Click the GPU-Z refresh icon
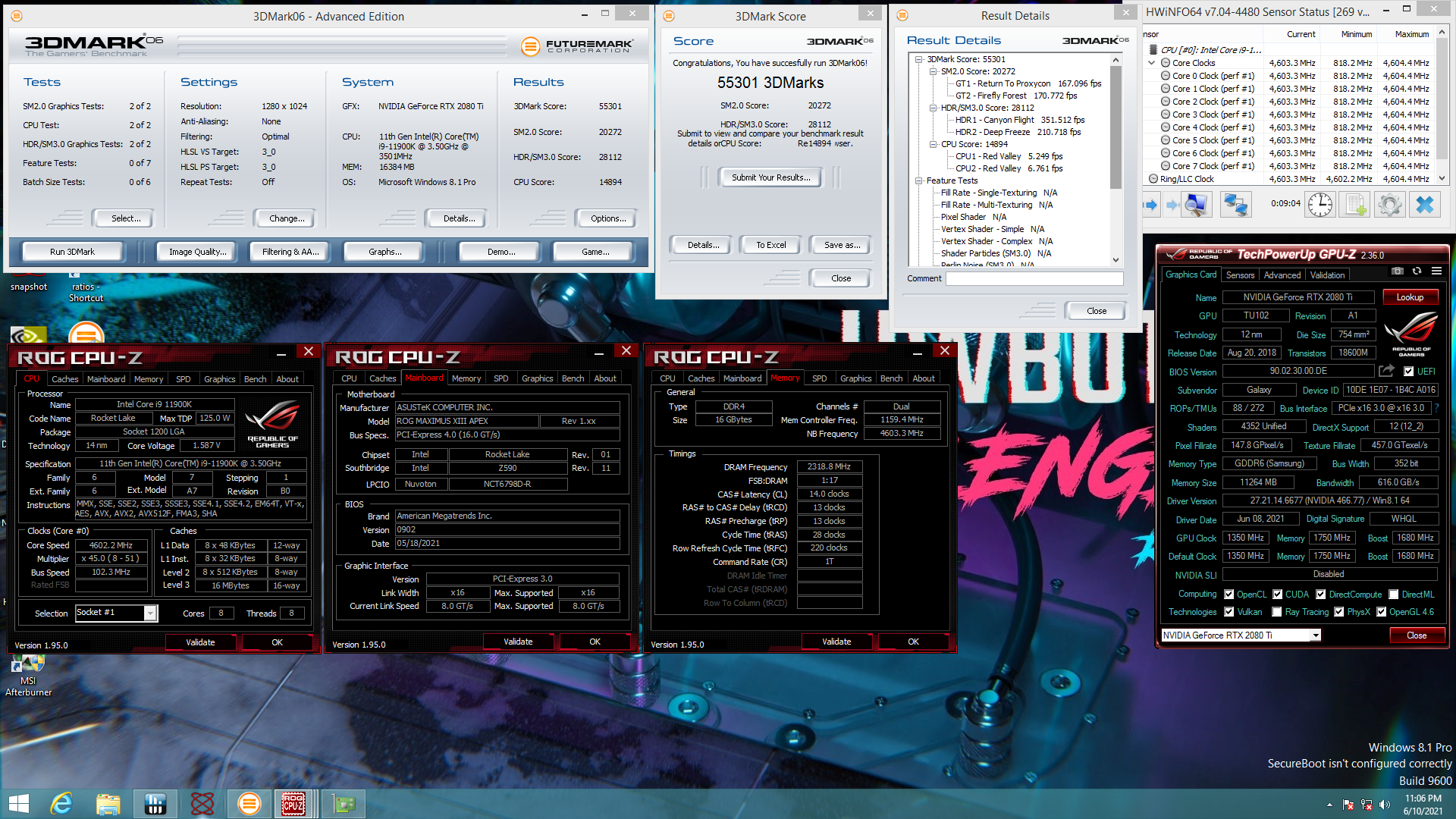1456x819 pixels. coord(1417,271)
